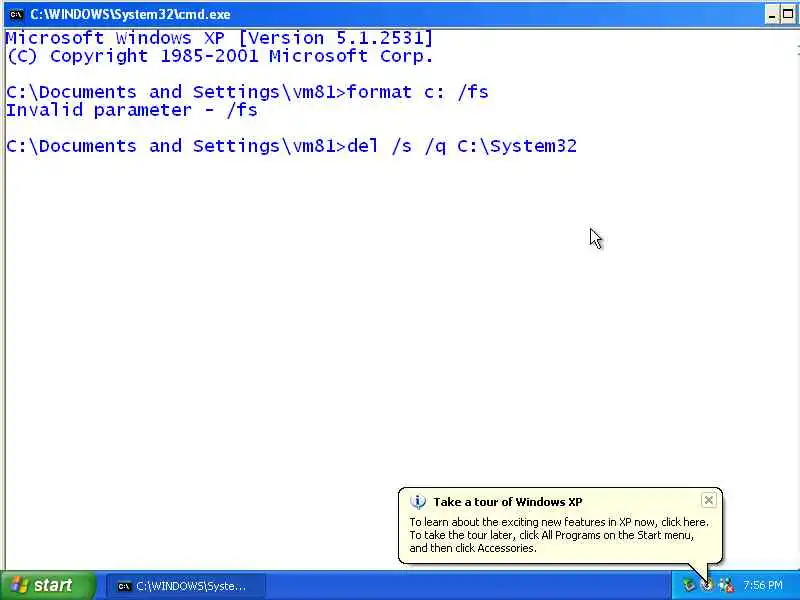Open the Windows Messenger tray icon
Screen dimensions: 800x600
(x=726, y=585)
